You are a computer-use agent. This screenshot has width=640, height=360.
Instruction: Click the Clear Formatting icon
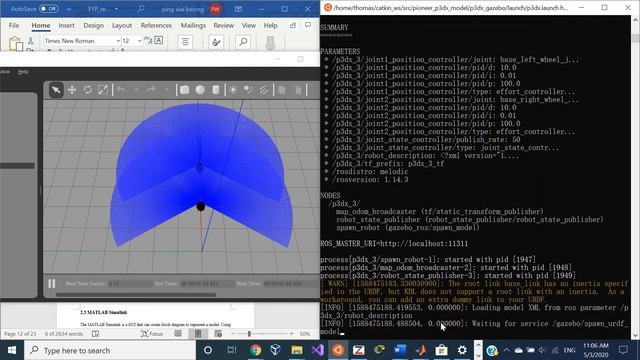(148, 40)
